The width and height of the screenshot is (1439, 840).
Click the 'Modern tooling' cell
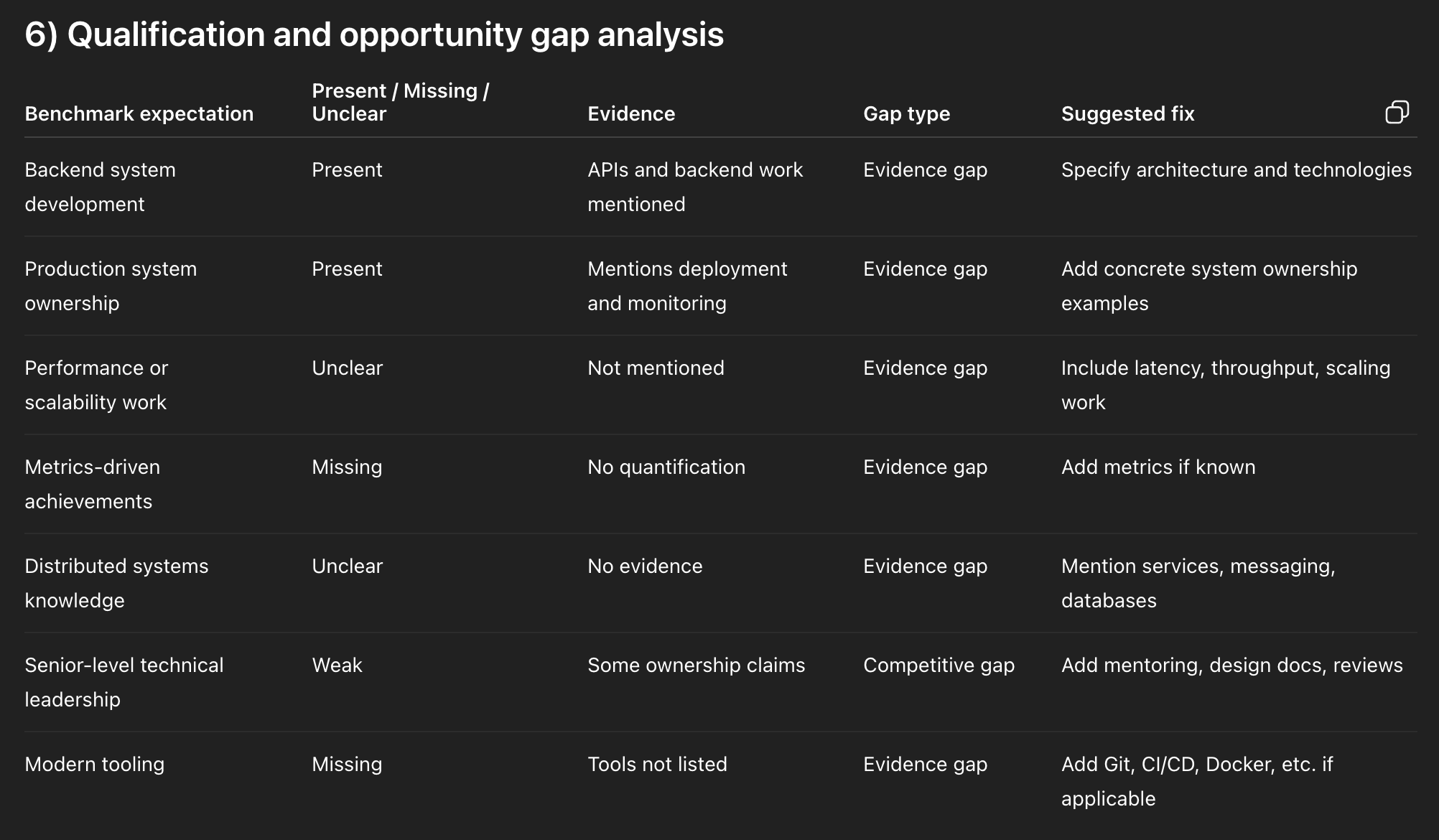pos(94,764)
